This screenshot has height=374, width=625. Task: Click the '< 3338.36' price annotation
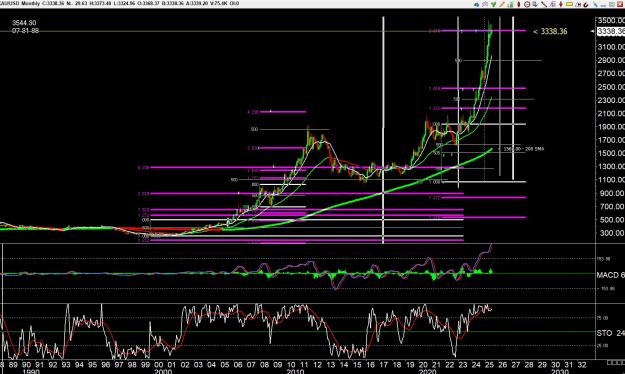tap(550, 31)
